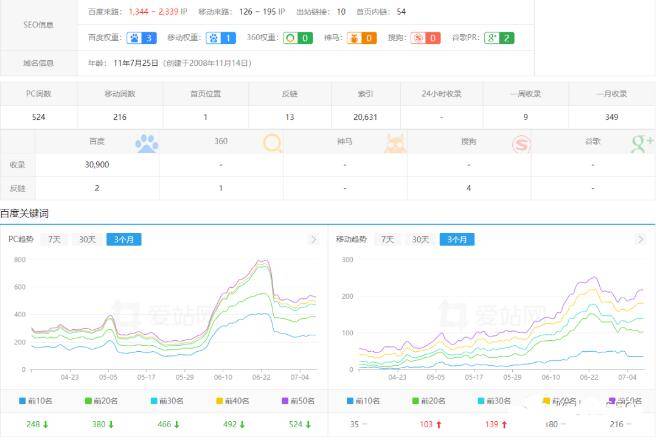Click the 360 magnifier icon in the table header
This screenshot has height=440, width=656.
click(272, 143)
